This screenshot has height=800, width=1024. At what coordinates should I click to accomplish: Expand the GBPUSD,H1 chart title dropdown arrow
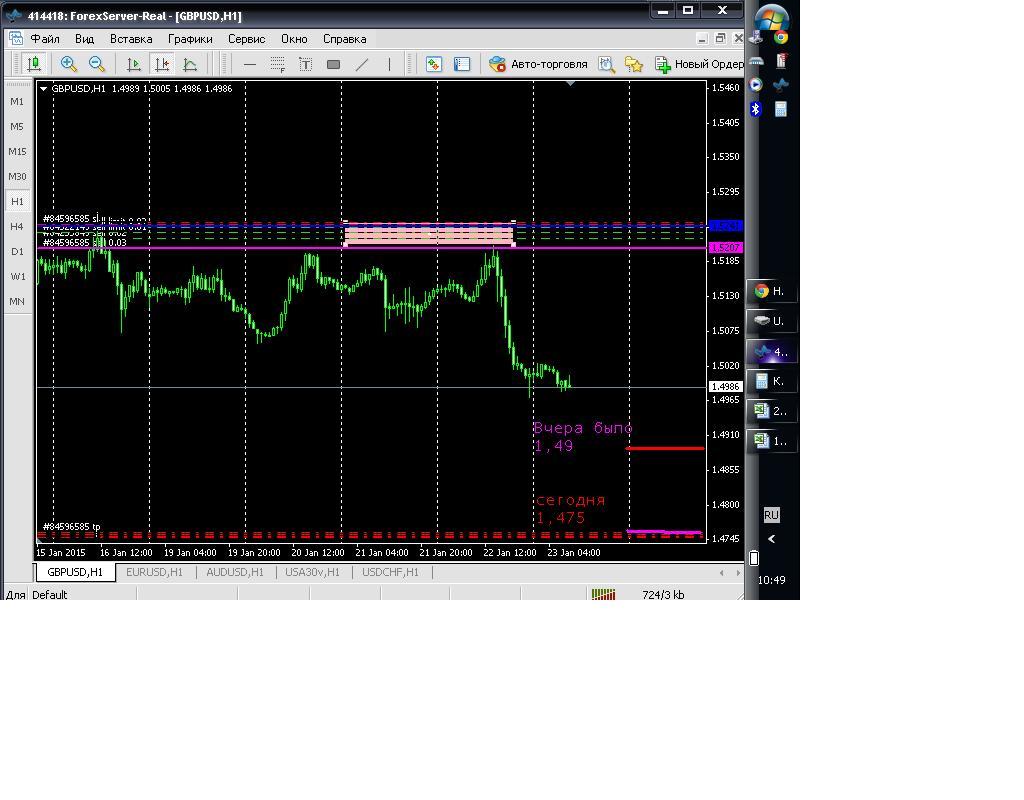coord(44,89)
